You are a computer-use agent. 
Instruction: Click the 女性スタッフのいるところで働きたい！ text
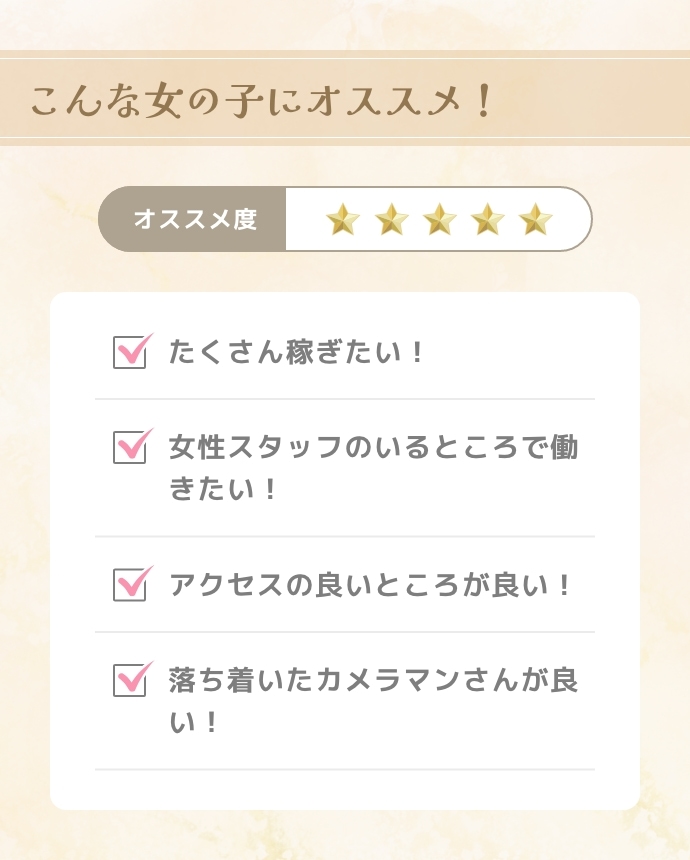coord(372,468)
